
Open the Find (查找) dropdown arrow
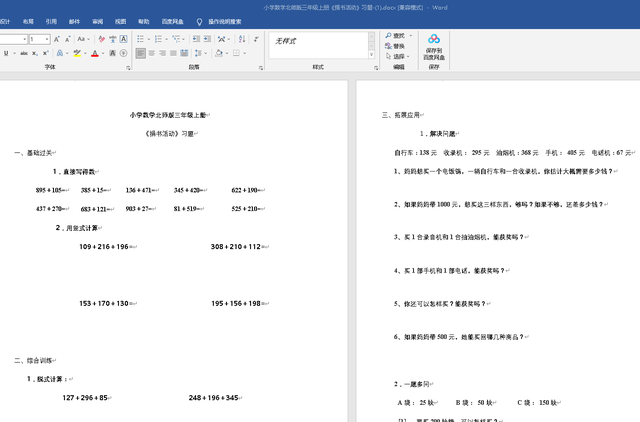[411, 35]
